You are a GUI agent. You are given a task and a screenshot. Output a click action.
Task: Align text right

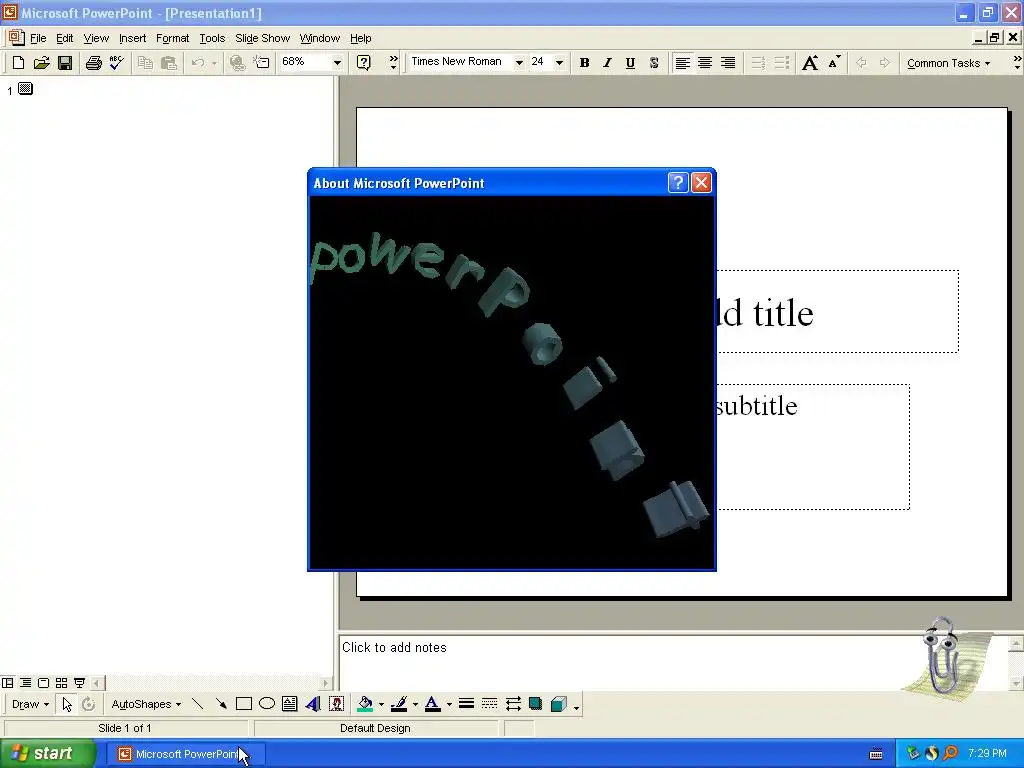tap(728, 63)
